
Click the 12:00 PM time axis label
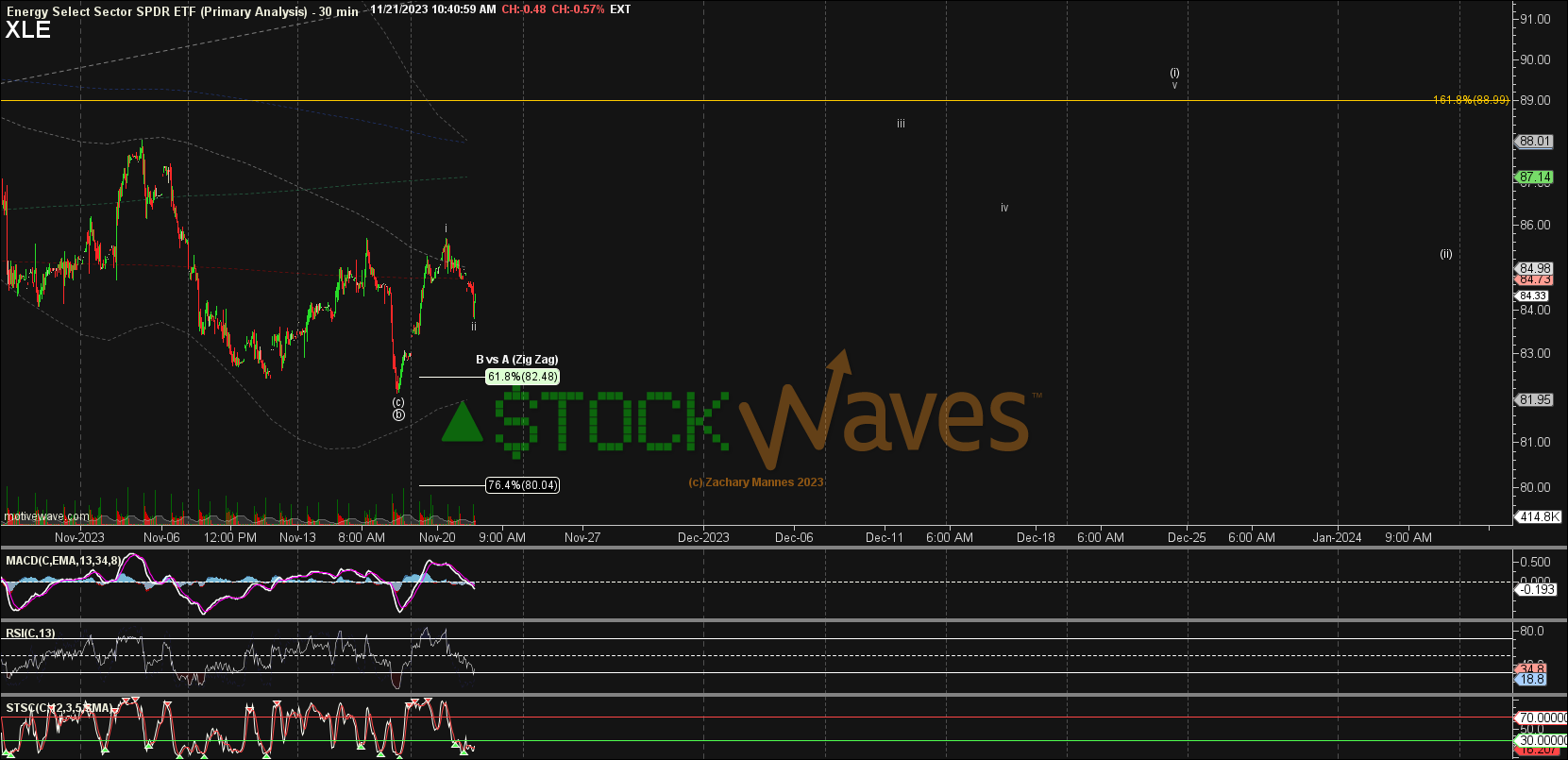(230, 537)
